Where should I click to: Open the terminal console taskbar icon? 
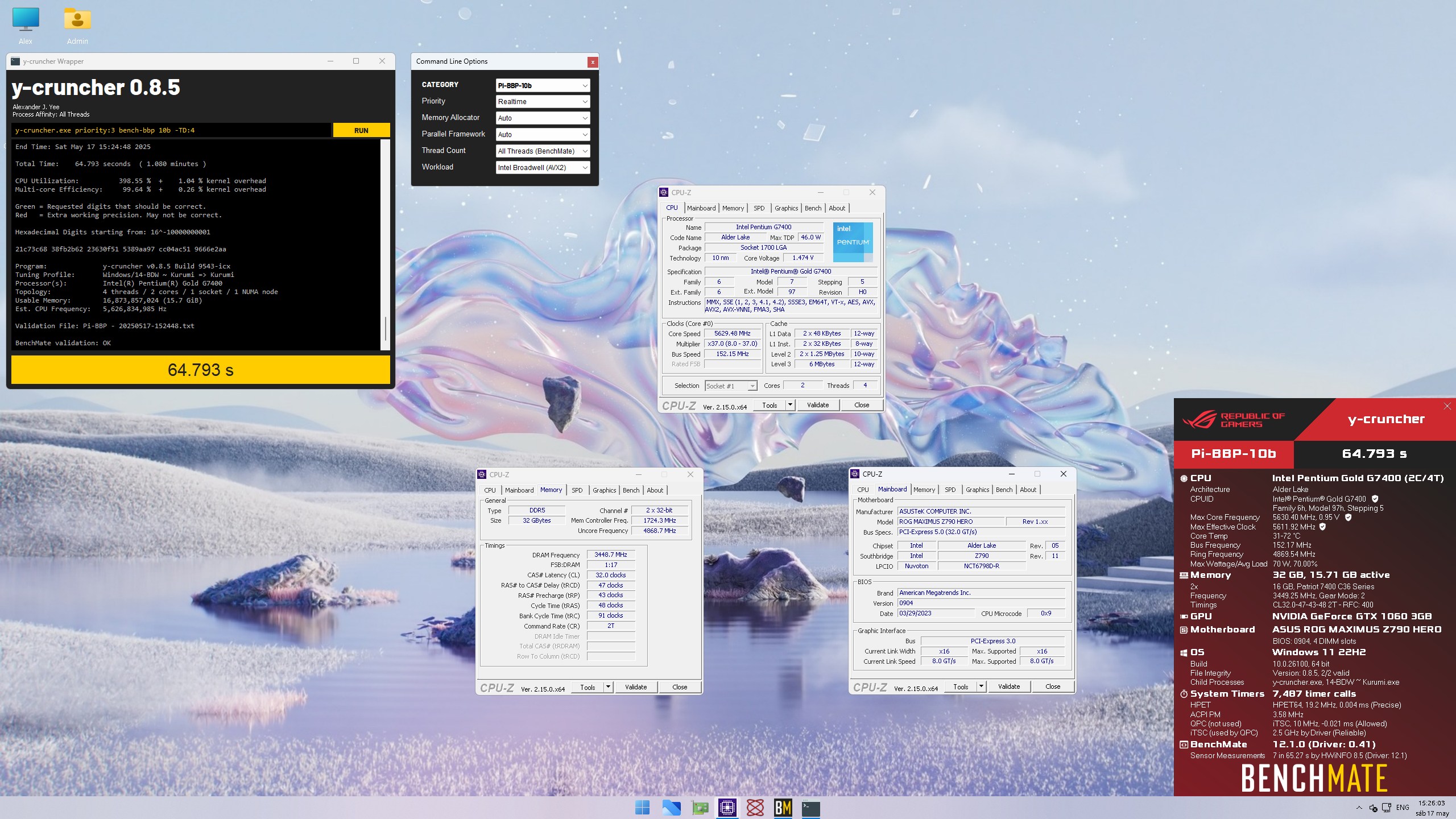pos(811,808)
